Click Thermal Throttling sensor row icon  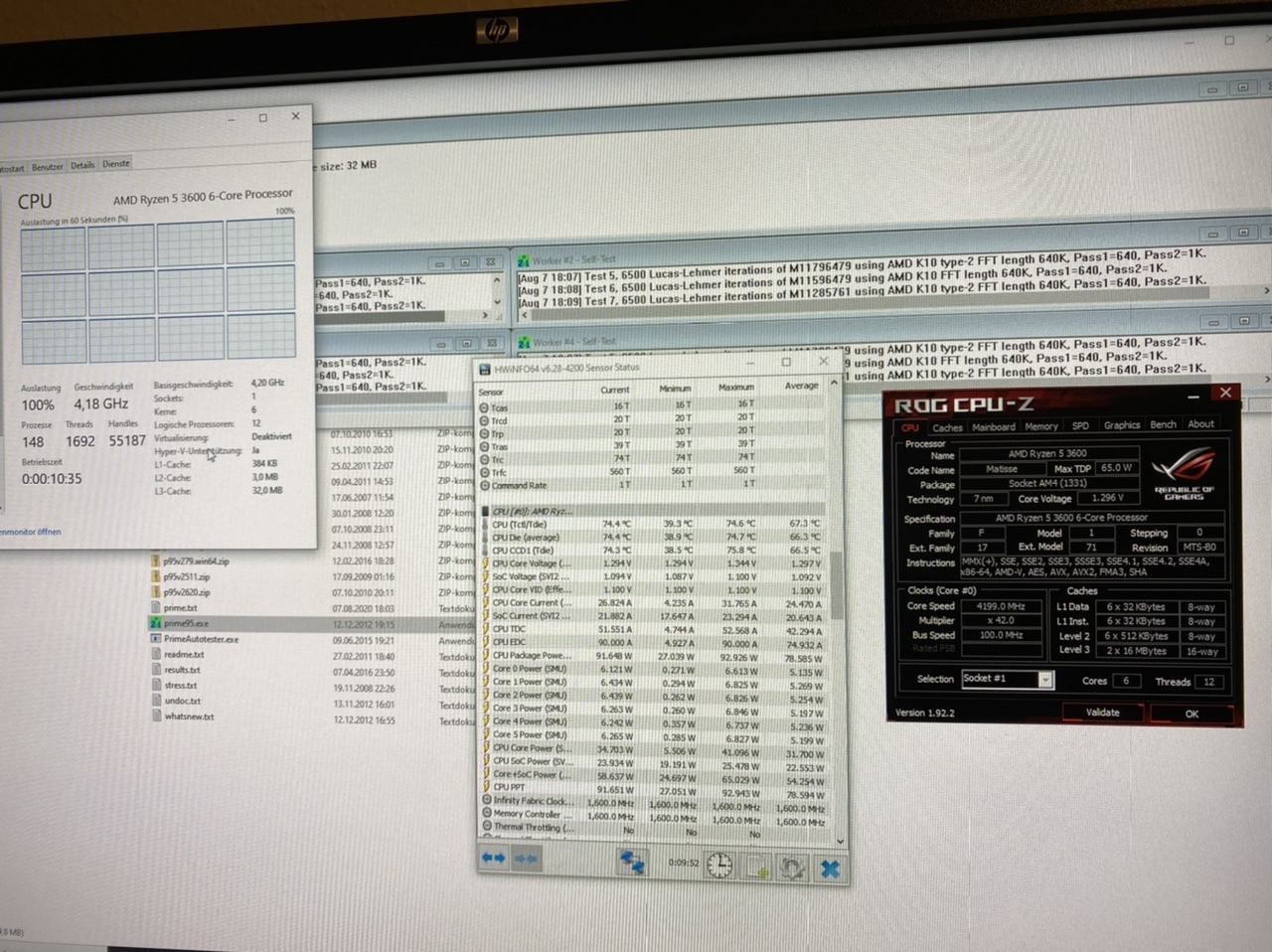click(486, 826)
